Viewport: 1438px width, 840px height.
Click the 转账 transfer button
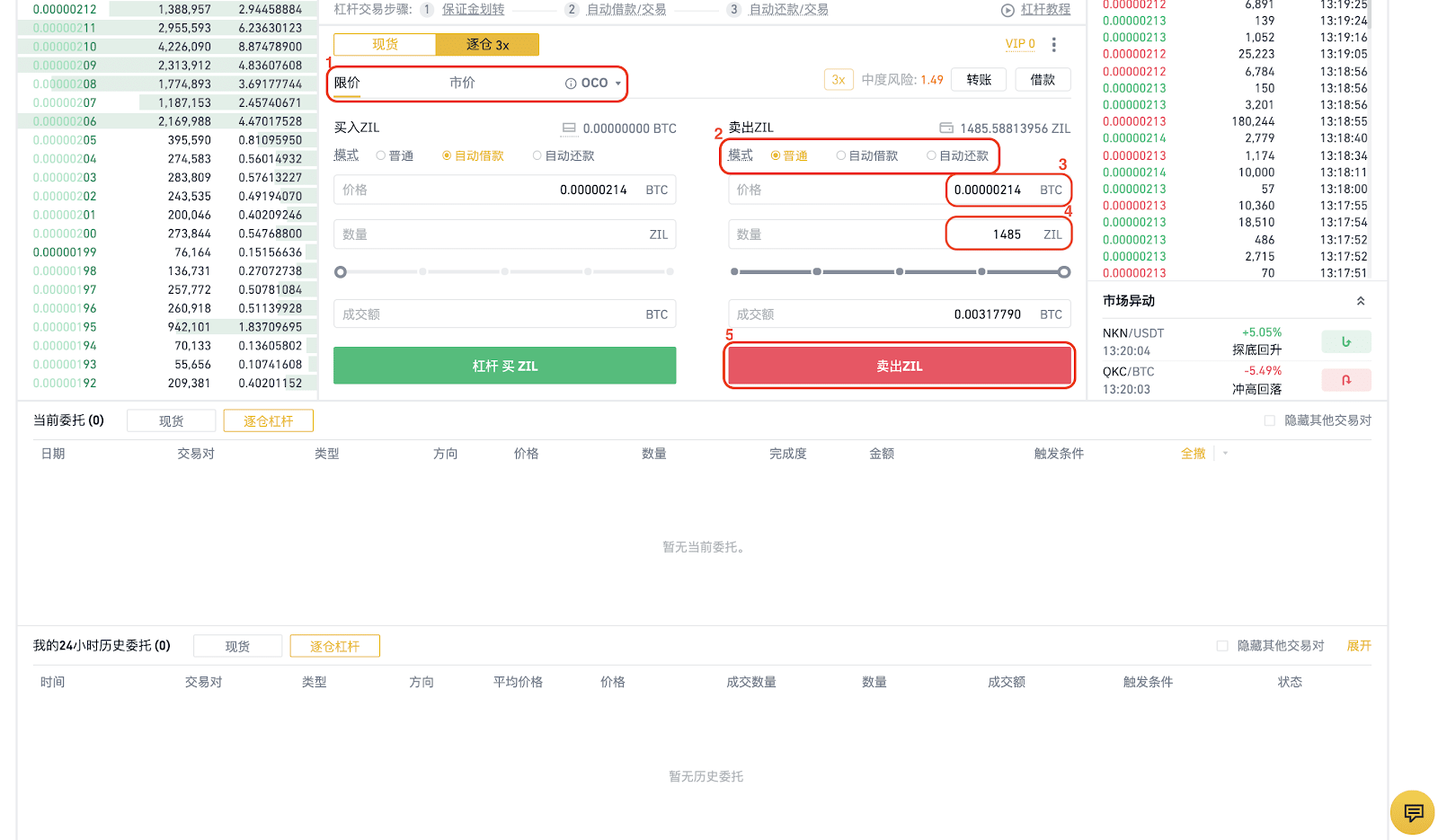pos(978,79)
